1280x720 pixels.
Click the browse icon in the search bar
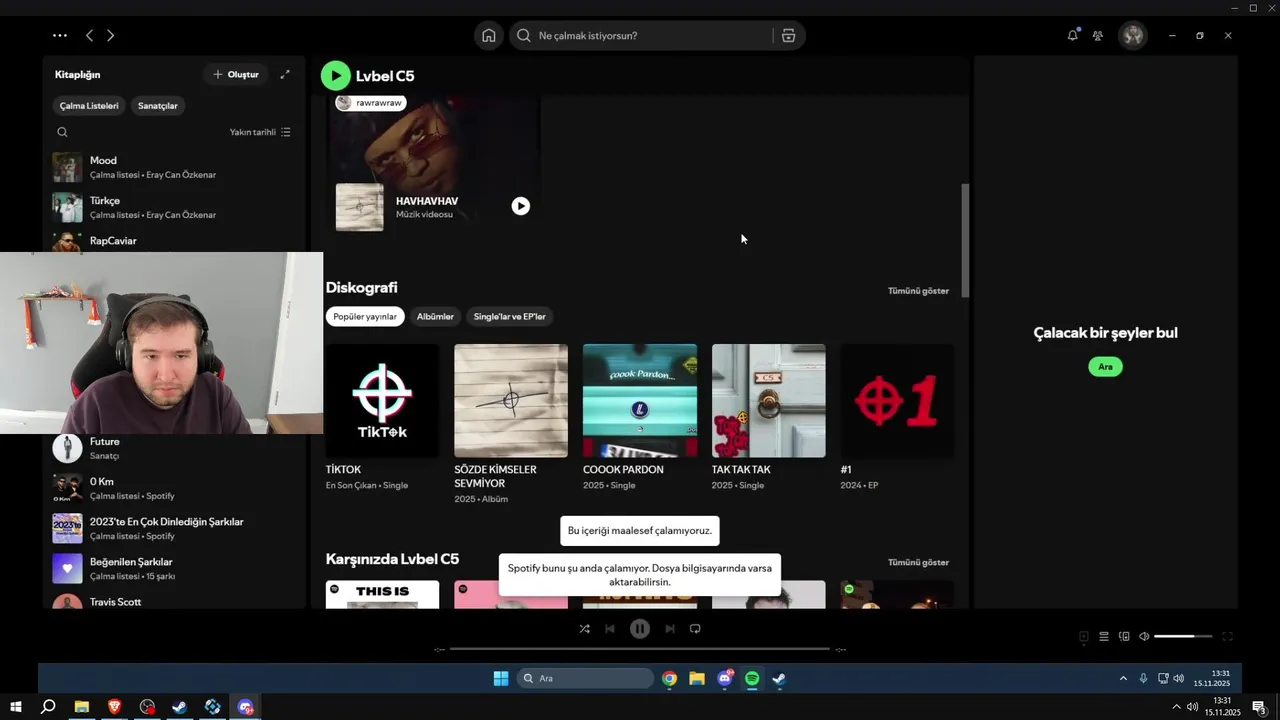point(788,35)
